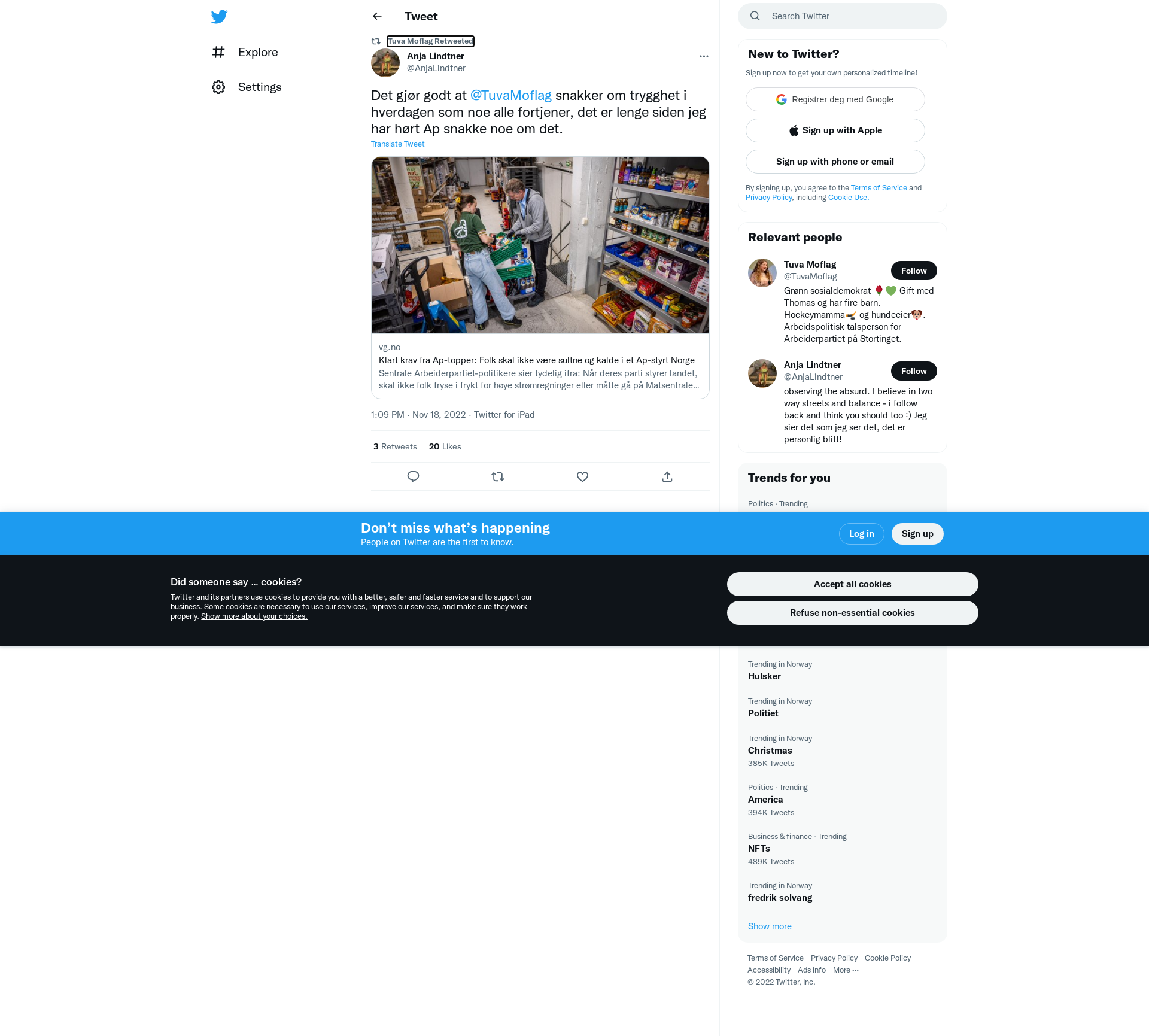This screenshot has width=1149, height=1036.
Task: Share the tweet using the share icon
Action: [x=667, y=476]
